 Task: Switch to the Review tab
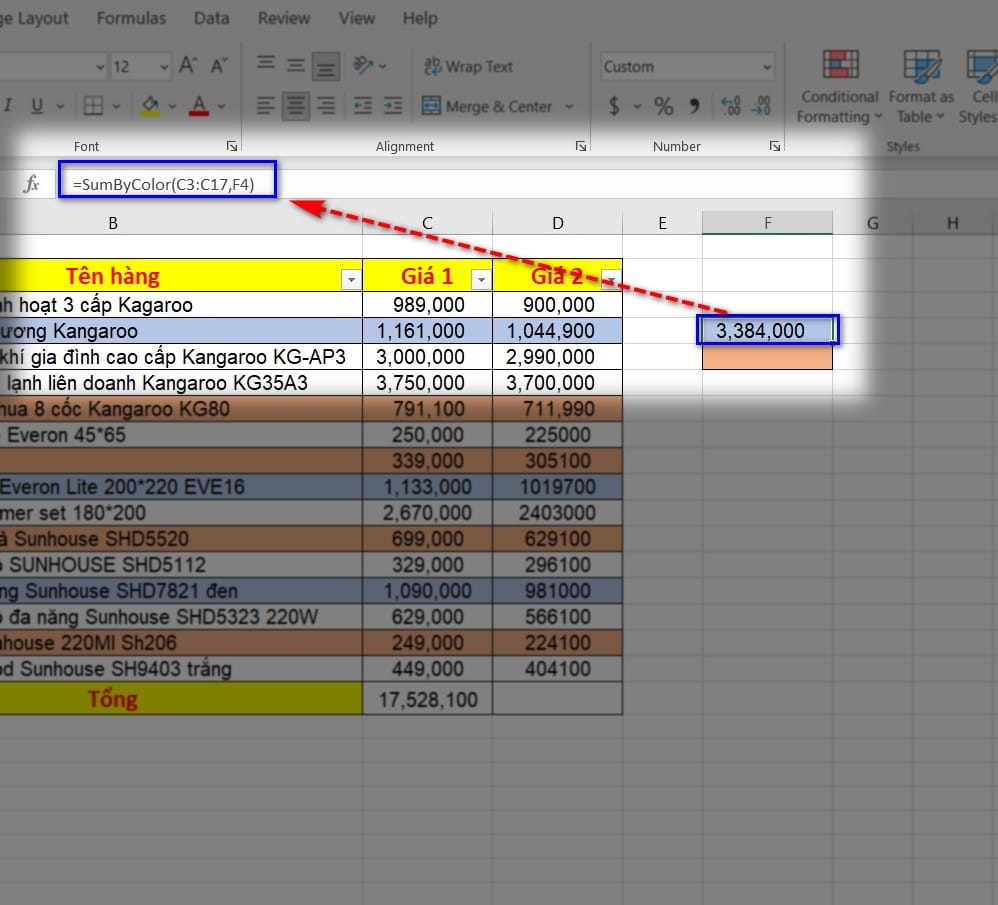(283, 18)
